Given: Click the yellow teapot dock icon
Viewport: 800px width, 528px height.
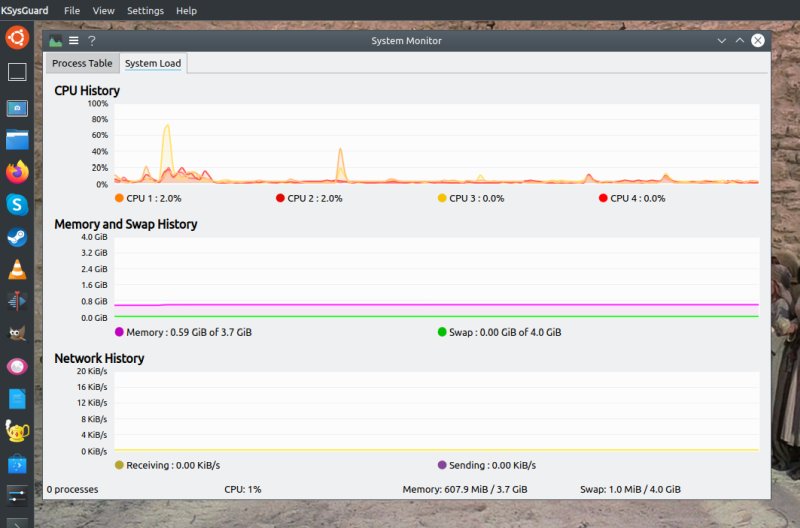Looking at the screenshot, I should coord(17,431).
